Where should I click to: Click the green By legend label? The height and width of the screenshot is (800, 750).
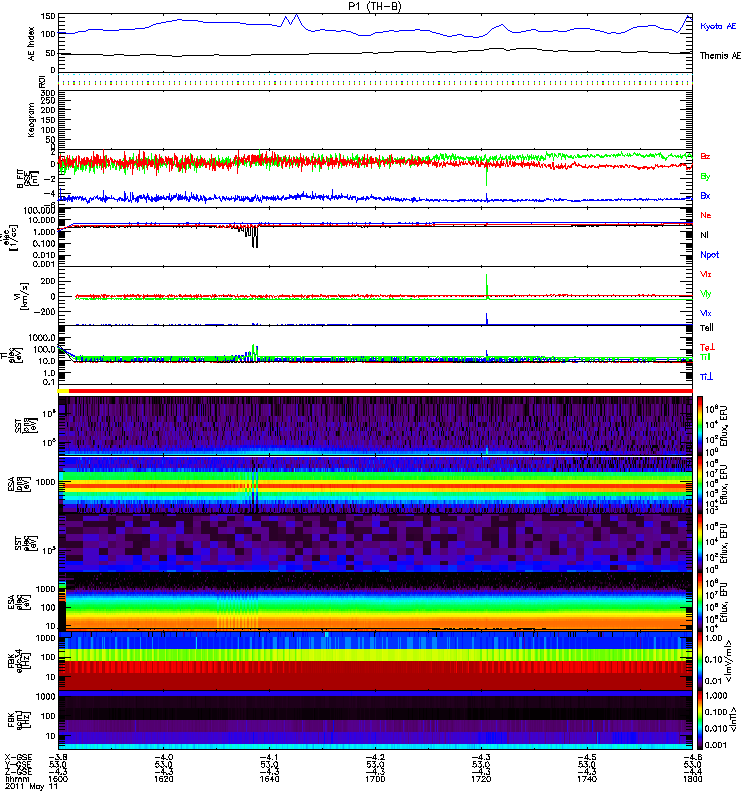[705, 177]
